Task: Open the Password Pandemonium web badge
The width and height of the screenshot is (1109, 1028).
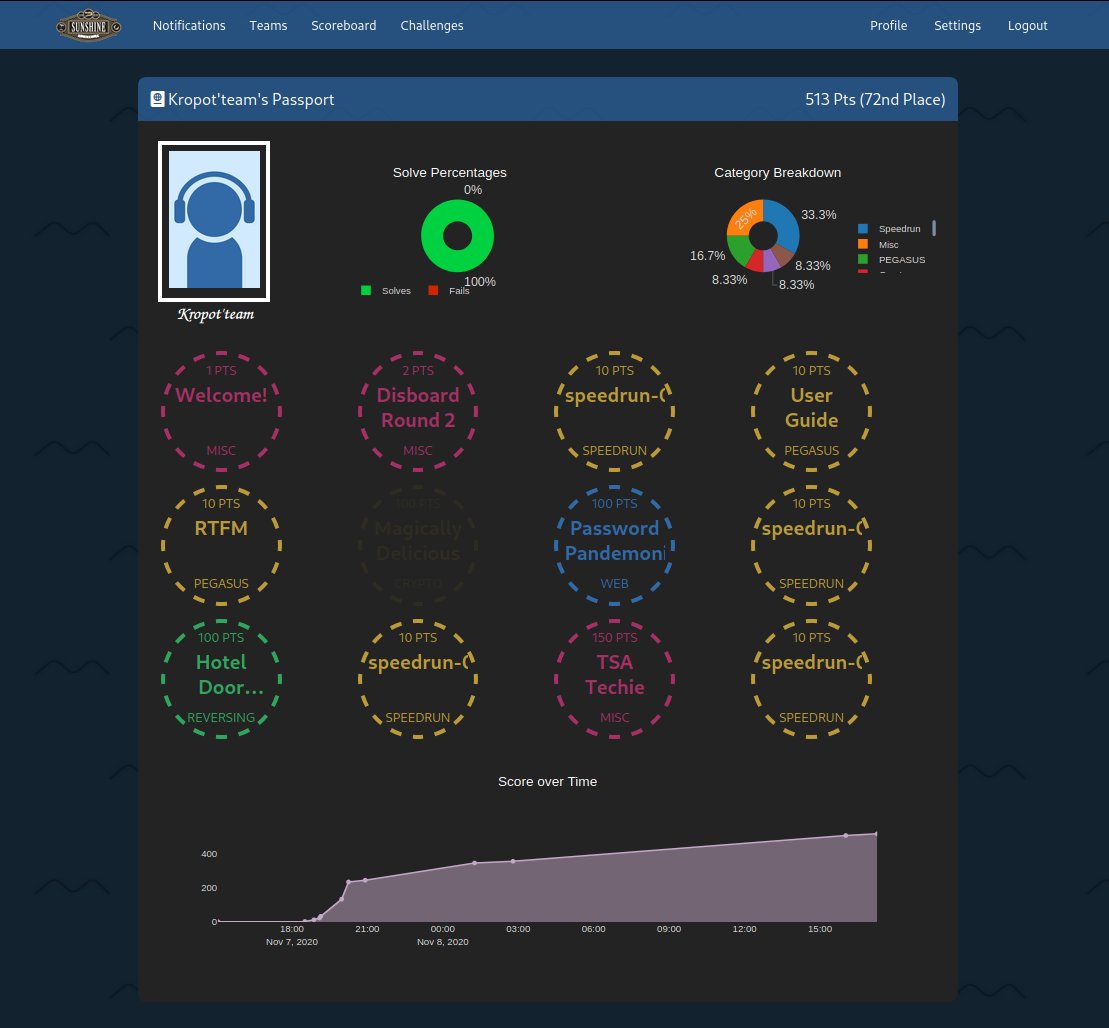Action: pos(615,545)
